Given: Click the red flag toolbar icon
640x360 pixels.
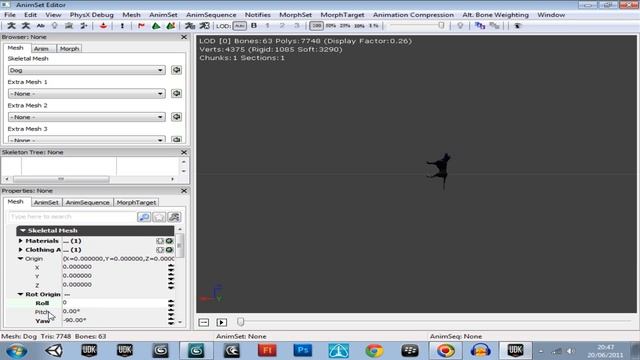Looking at the screenshot, I should (x=141, y=26).
